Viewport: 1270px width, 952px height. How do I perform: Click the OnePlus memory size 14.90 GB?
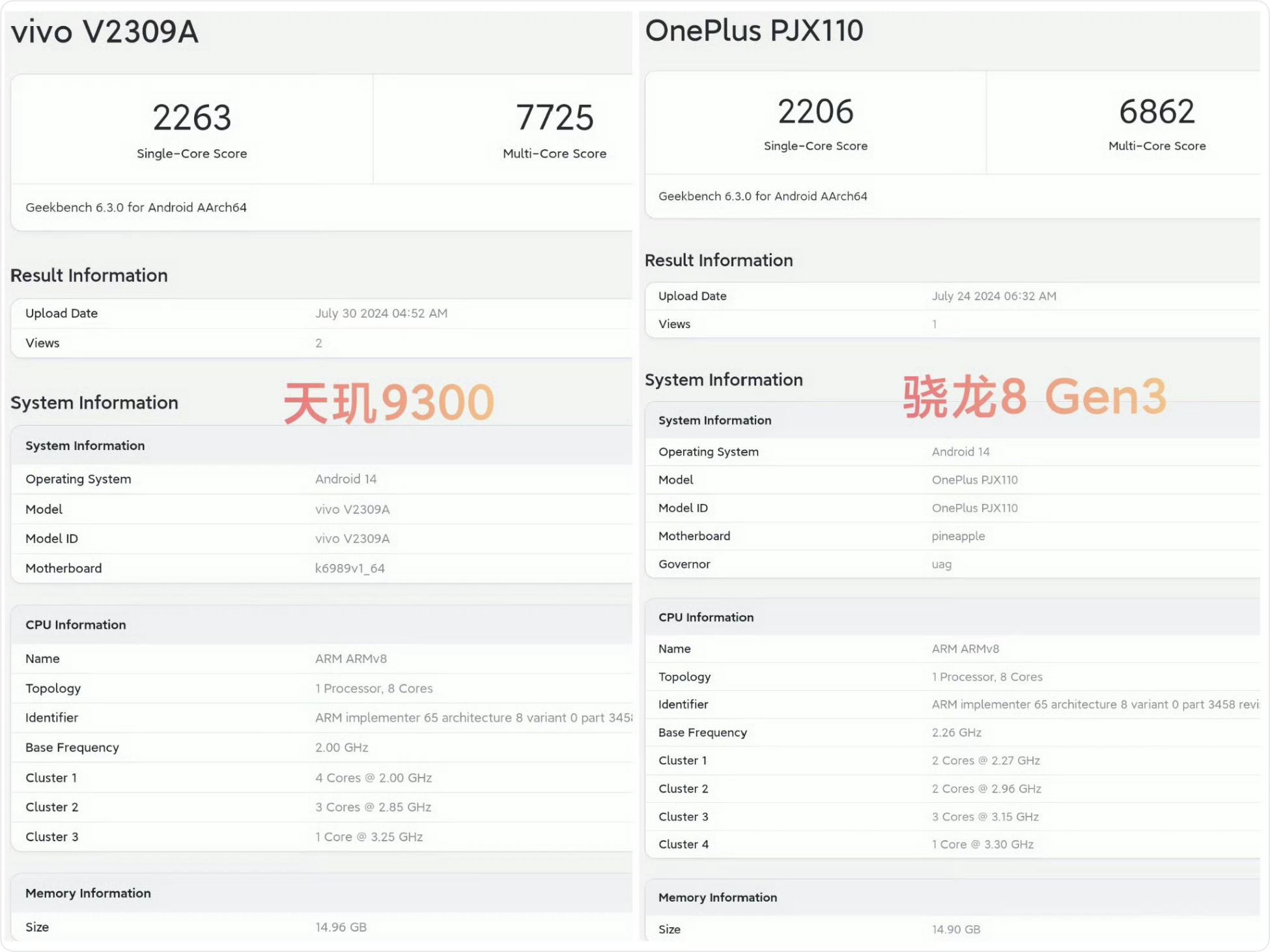955,930
